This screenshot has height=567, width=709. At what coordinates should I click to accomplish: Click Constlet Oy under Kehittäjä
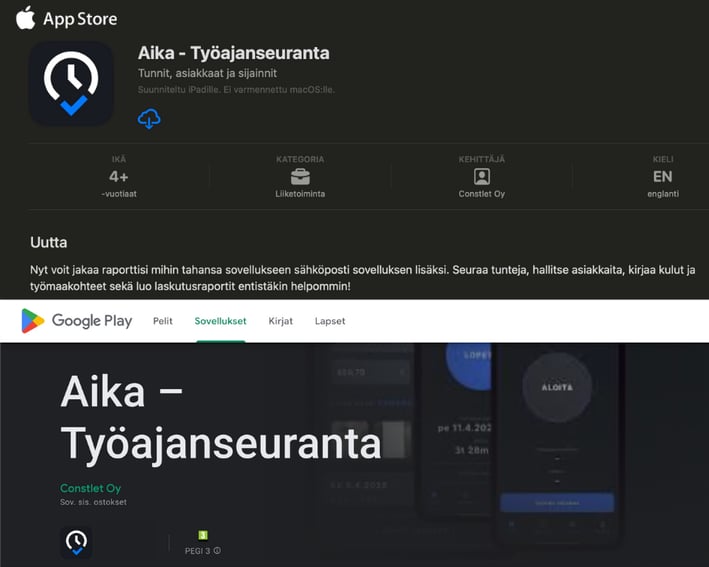tap(482, 194)
